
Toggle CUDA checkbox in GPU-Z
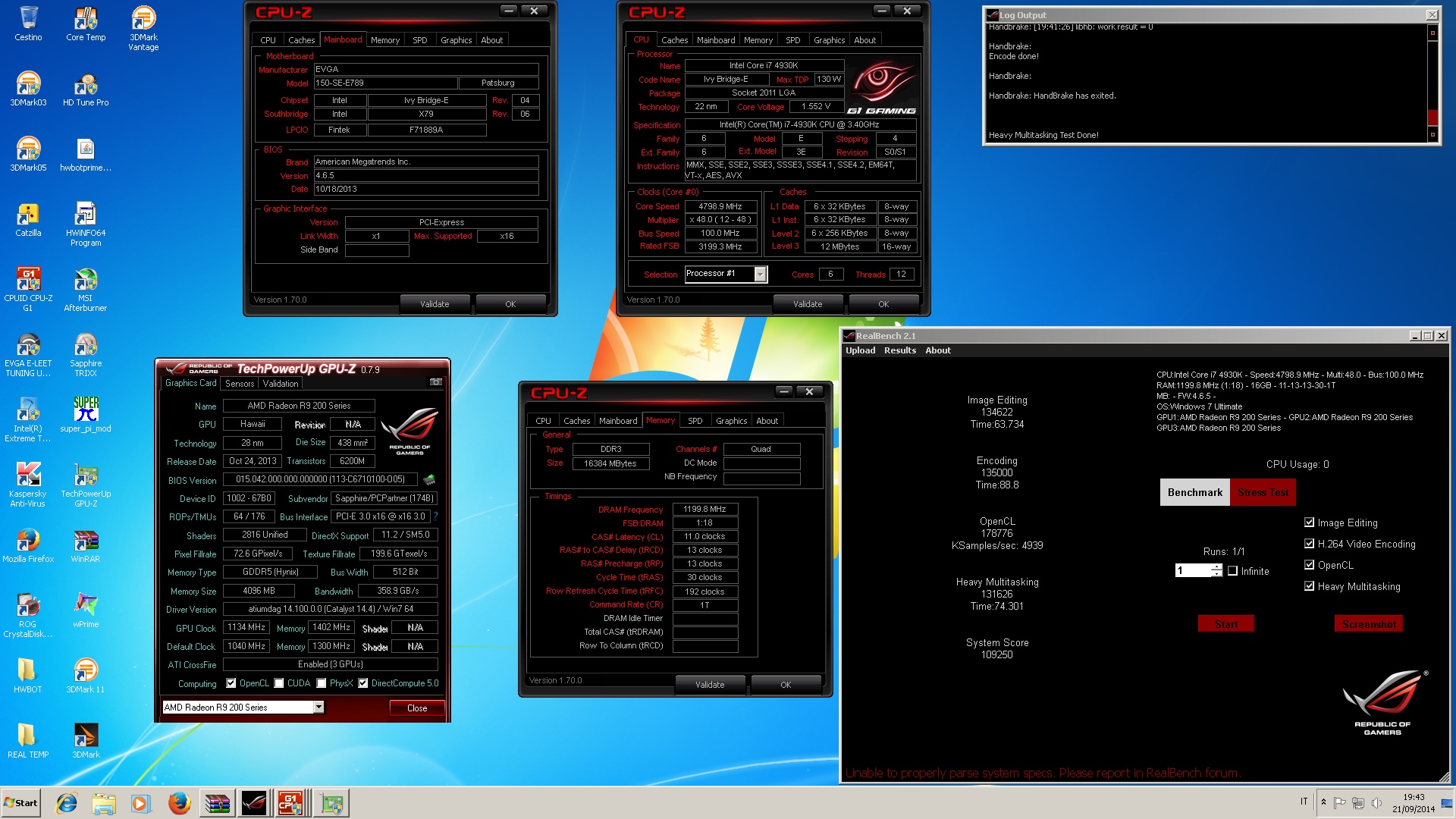coord(279,683)
